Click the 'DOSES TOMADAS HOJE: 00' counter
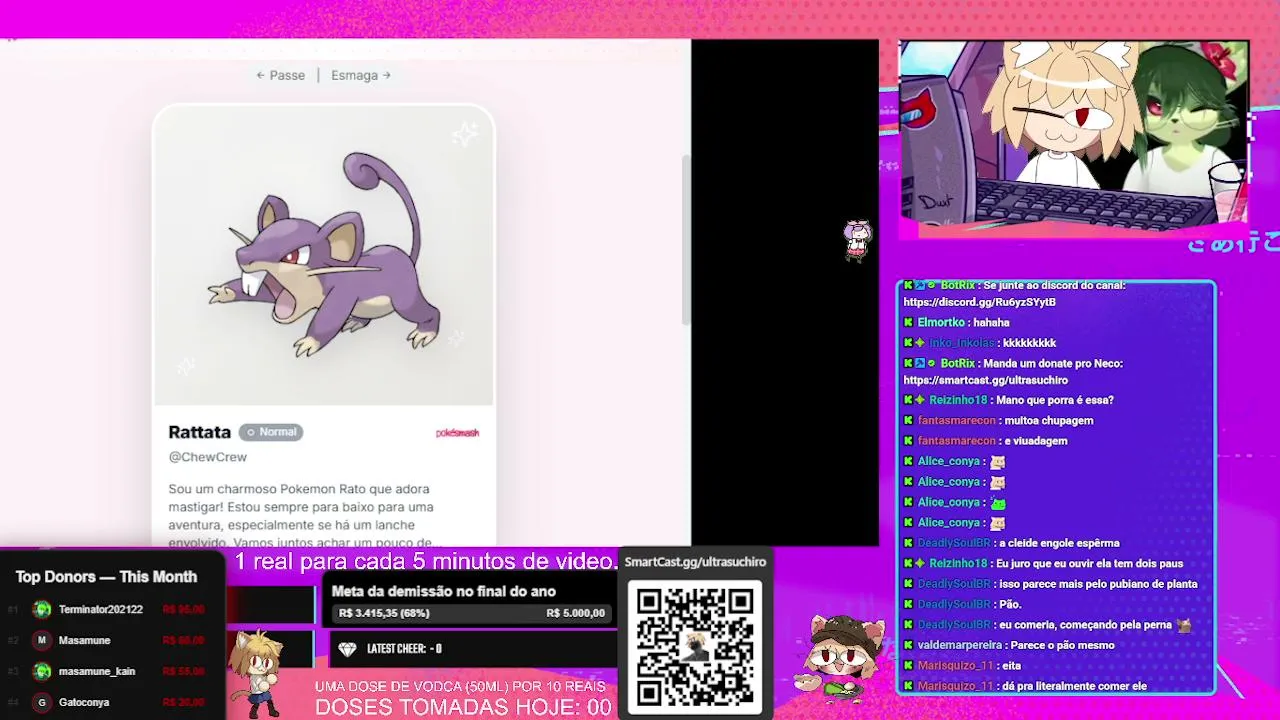This screenshot has width=1280, height=720. pos(463,707)
